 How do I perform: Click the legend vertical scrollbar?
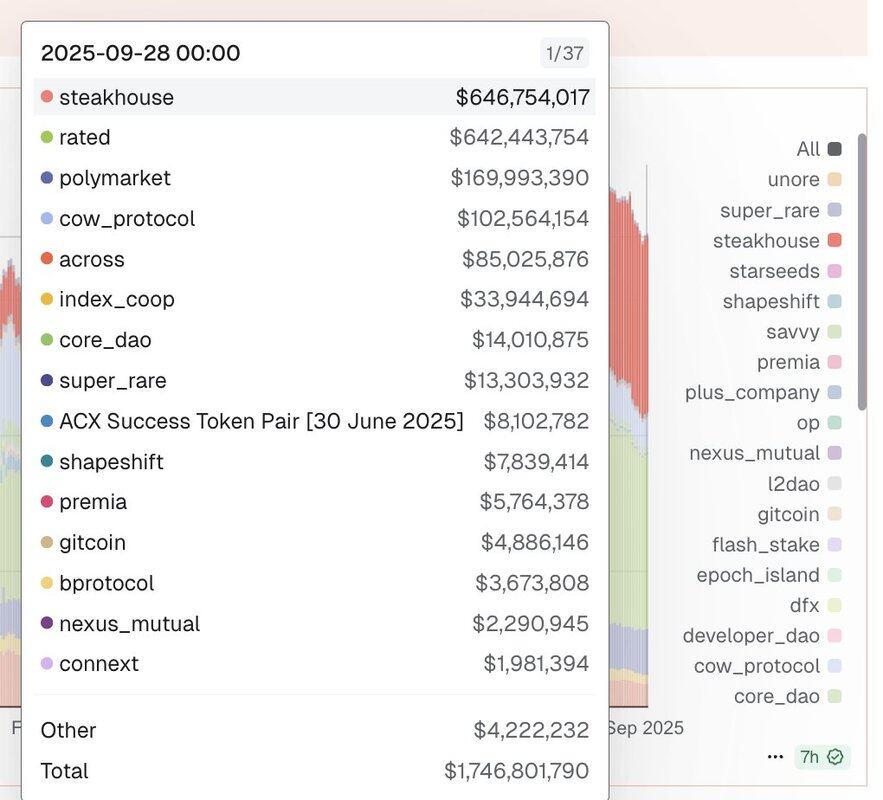(862, 272)
